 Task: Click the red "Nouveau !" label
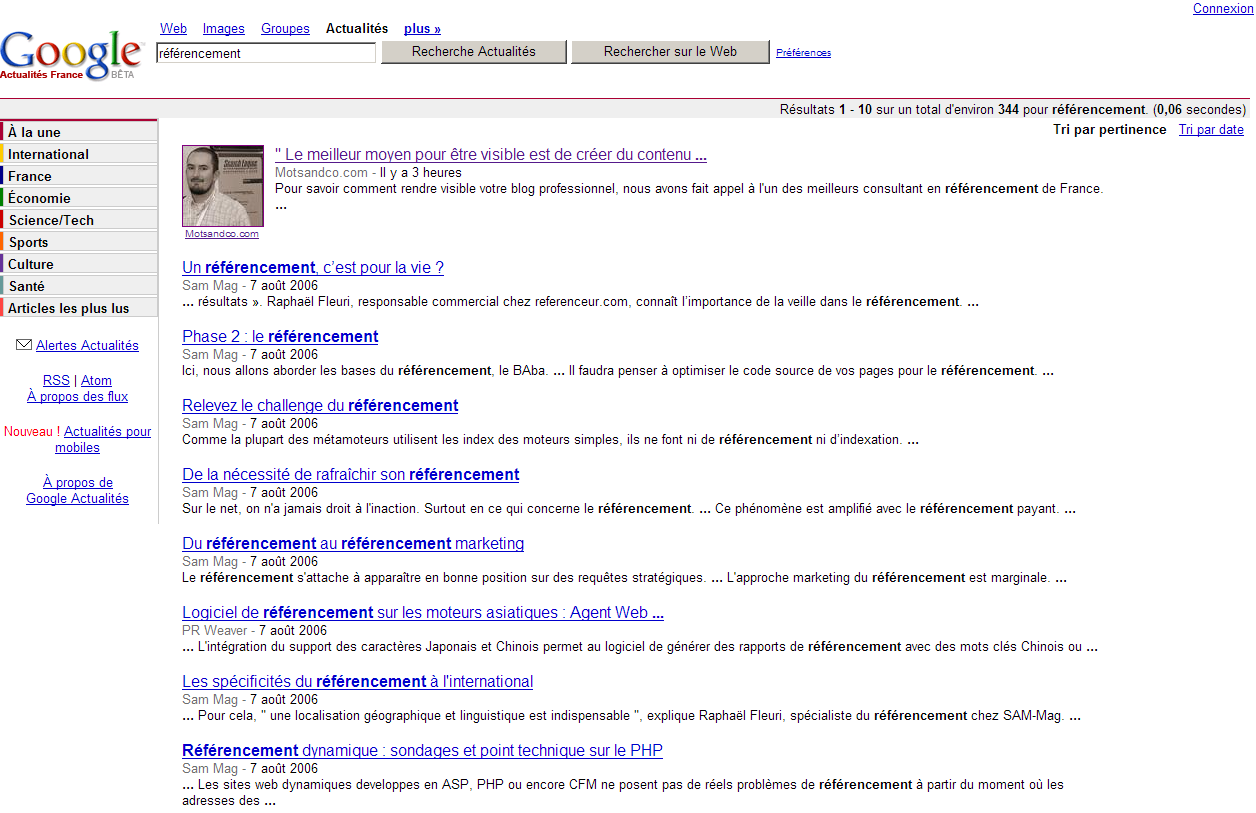pos(32,432)
